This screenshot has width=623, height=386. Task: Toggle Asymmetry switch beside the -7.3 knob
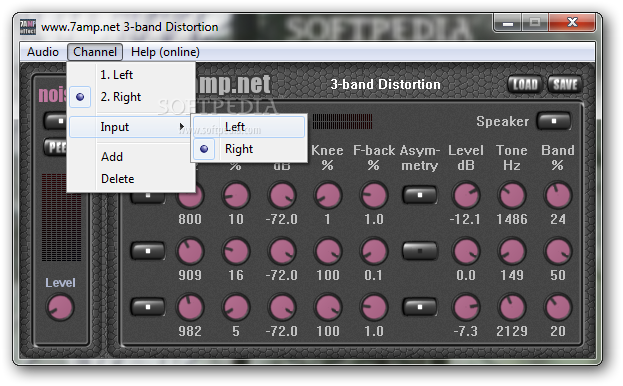tap(420, 307)
